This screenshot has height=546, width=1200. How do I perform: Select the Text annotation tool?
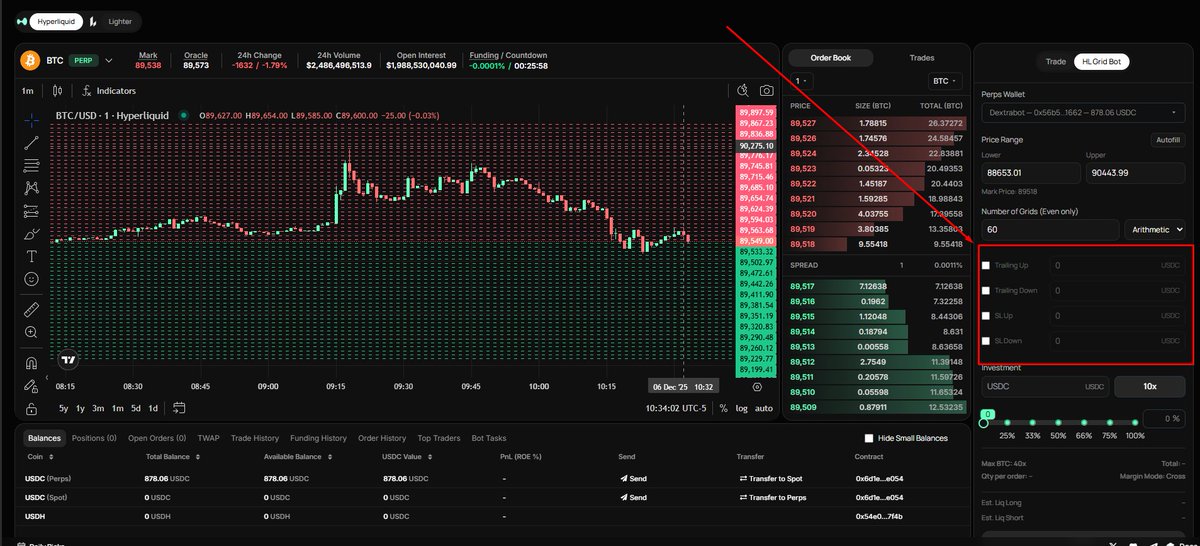(x=32, y=256)
